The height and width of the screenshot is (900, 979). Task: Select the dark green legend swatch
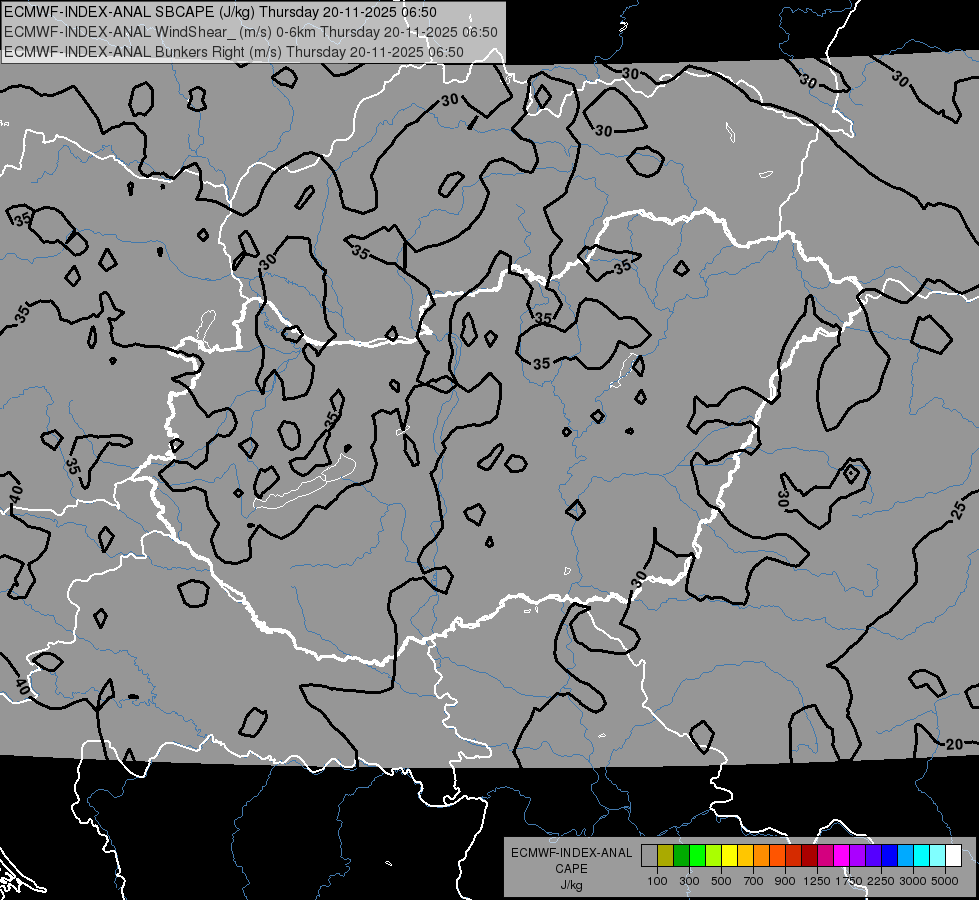tap(681, 856)
